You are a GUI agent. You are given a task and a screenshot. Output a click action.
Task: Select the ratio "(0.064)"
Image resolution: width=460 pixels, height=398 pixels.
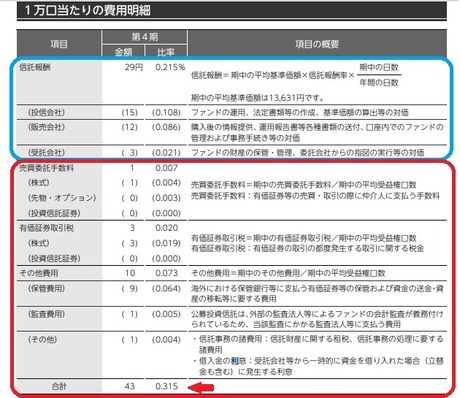[166, 289]
